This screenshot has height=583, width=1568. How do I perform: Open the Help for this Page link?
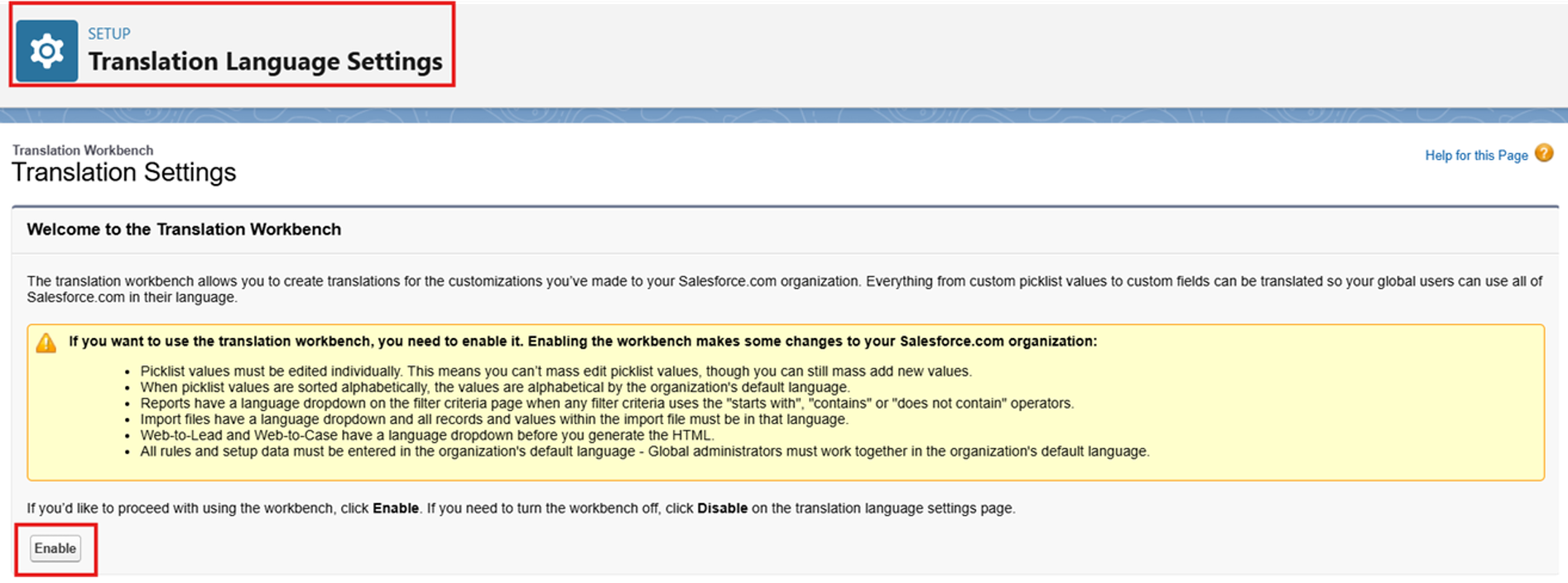point(1476,156)
